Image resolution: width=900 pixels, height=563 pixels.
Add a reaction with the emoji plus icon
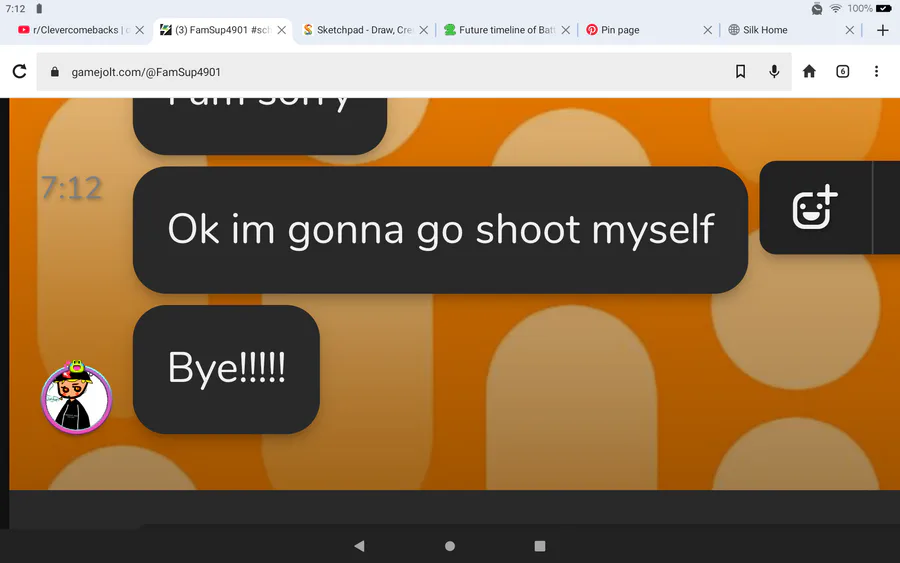click(x=815, y=207)
